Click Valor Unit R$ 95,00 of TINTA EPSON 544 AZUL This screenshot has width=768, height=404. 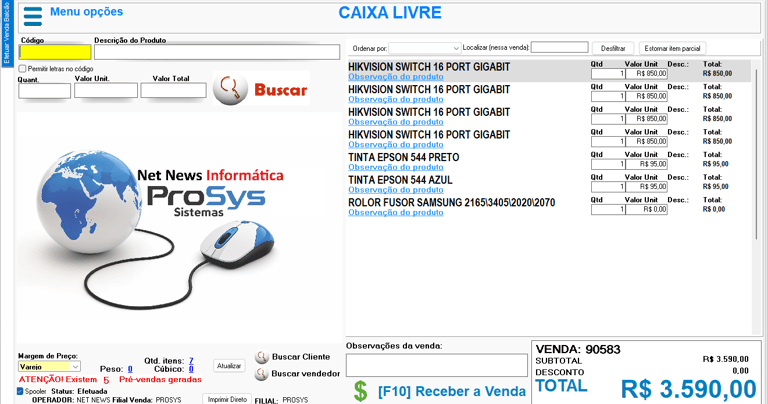click(647, 187)
